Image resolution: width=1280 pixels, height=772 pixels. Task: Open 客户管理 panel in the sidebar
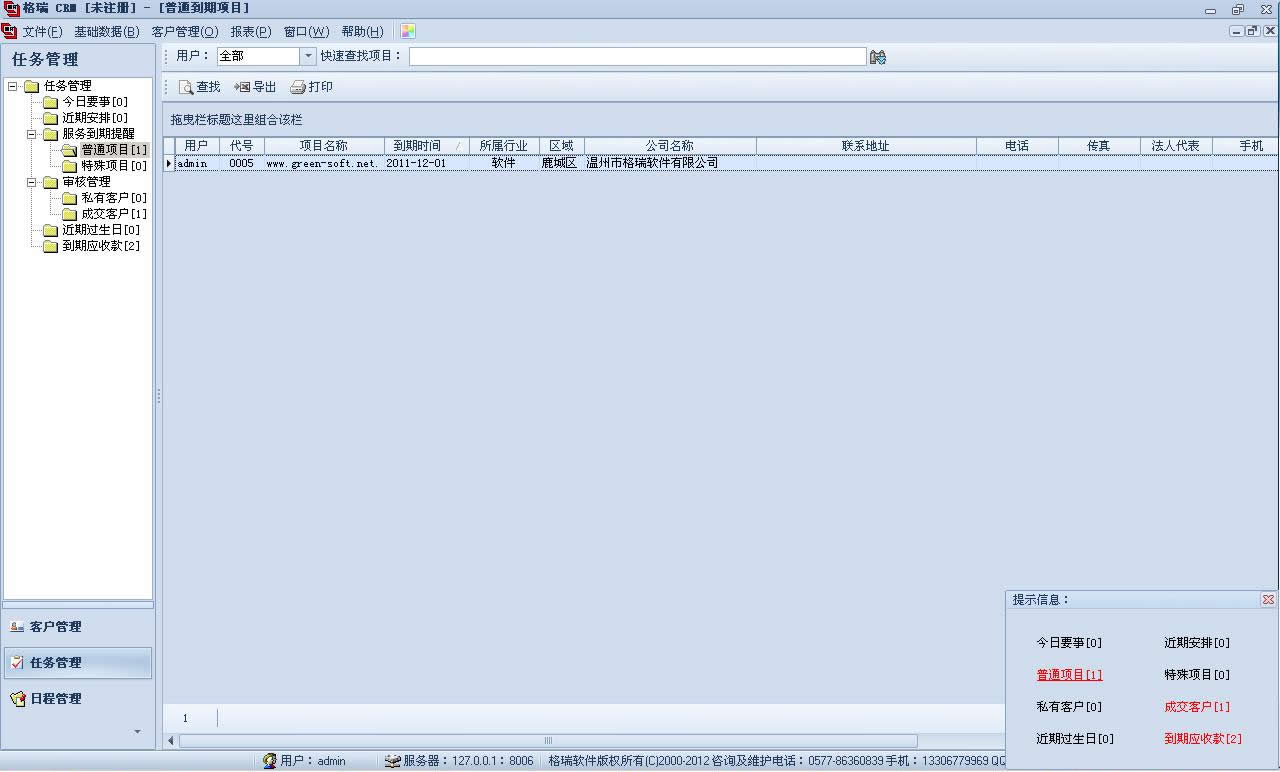[x=56, y=627]
